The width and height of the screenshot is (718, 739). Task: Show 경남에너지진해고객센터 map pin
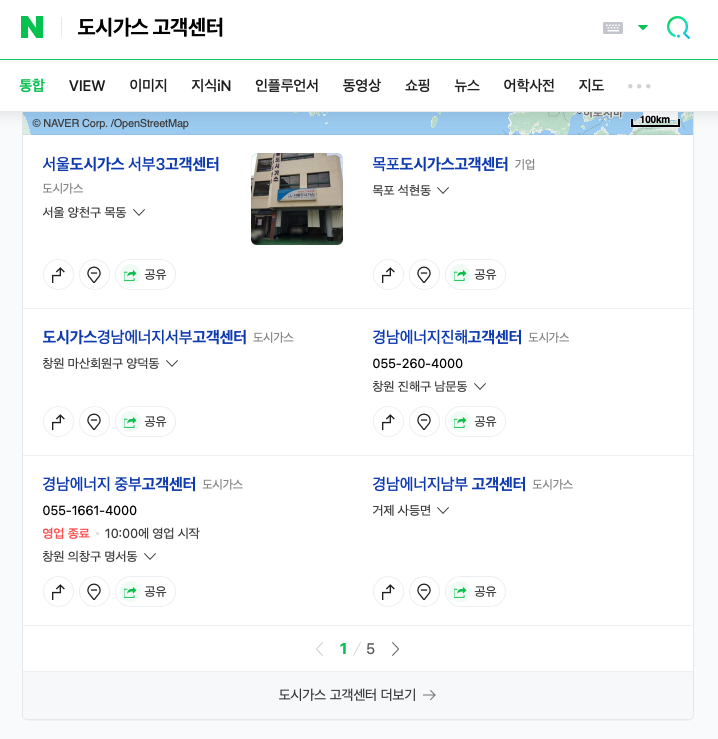(424, 421)
